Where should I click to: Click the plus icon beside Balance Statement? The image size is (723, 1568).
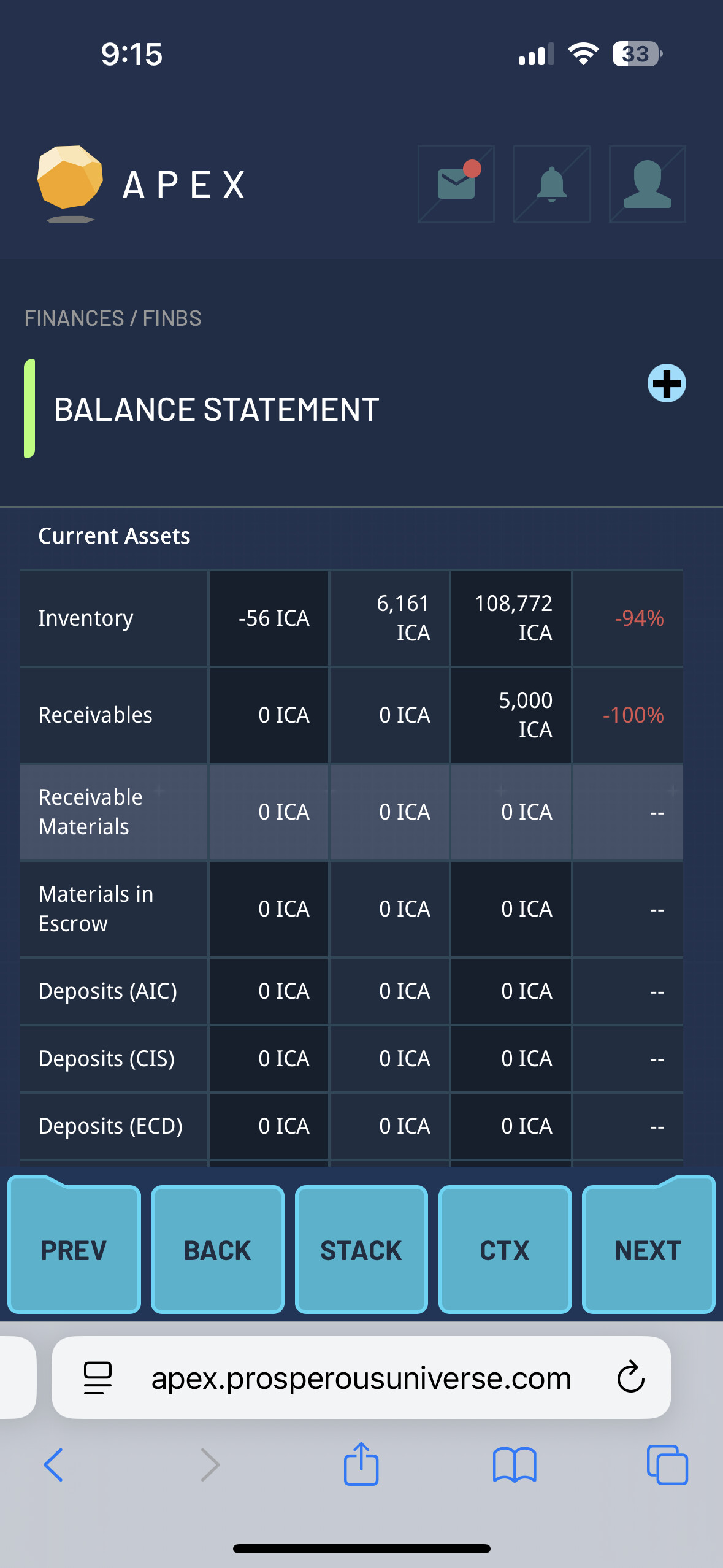(x=667, y=383)
